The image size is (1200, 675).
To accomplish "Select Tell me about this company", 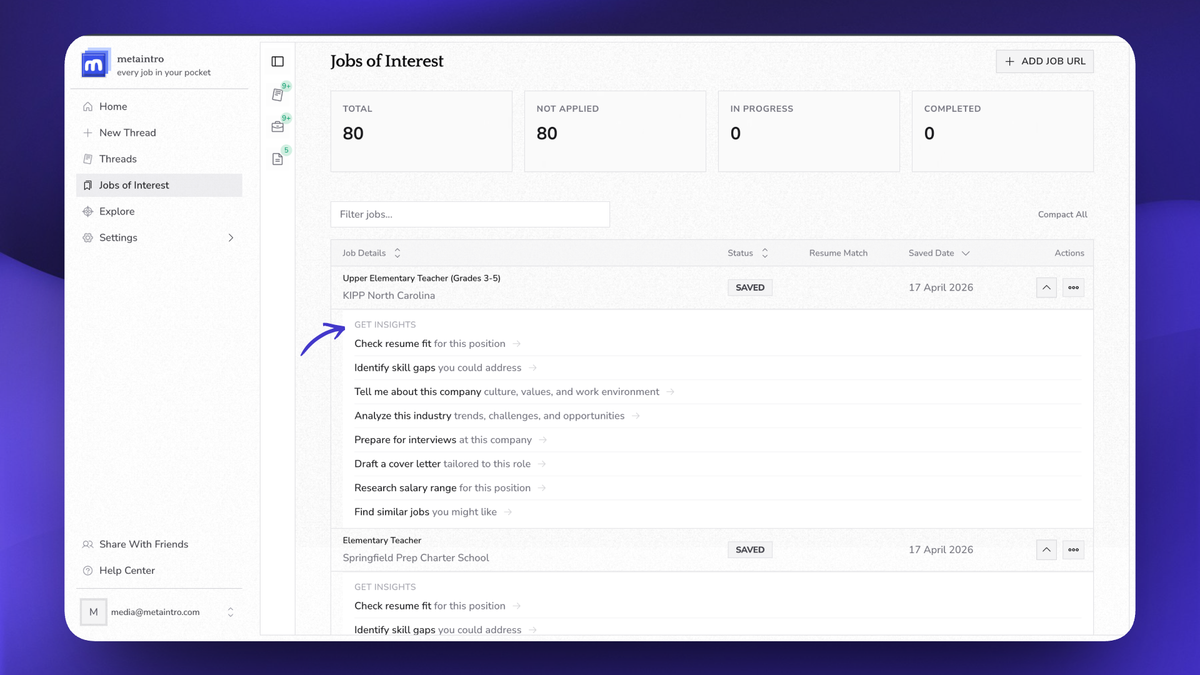I will (514, 392).
